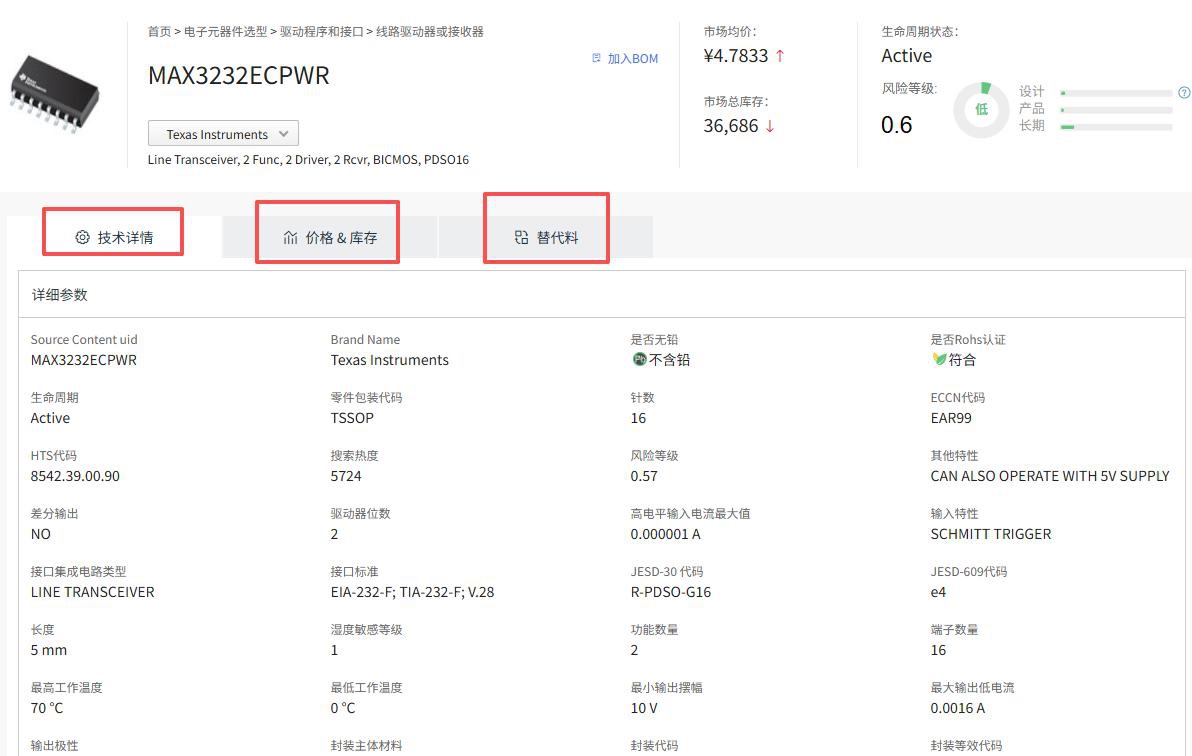Image resolution: width=1192 pixels, height=756 pixels.
Task: Click the 设计 risk progress bar
Action: coord(1116,93)
